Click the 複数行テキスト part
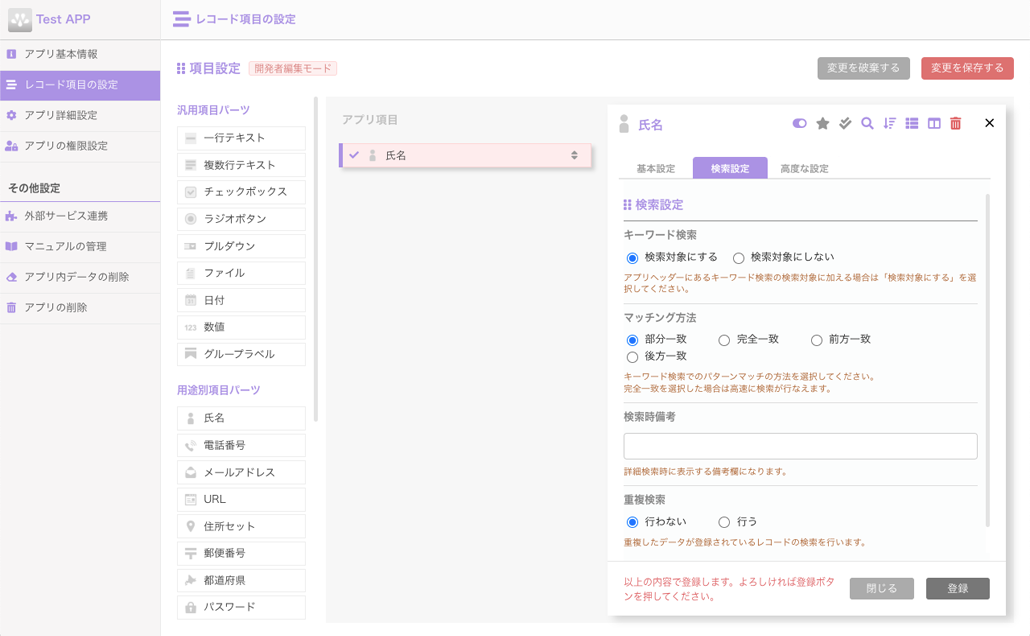1030x636 pixels. coord(241,165)
